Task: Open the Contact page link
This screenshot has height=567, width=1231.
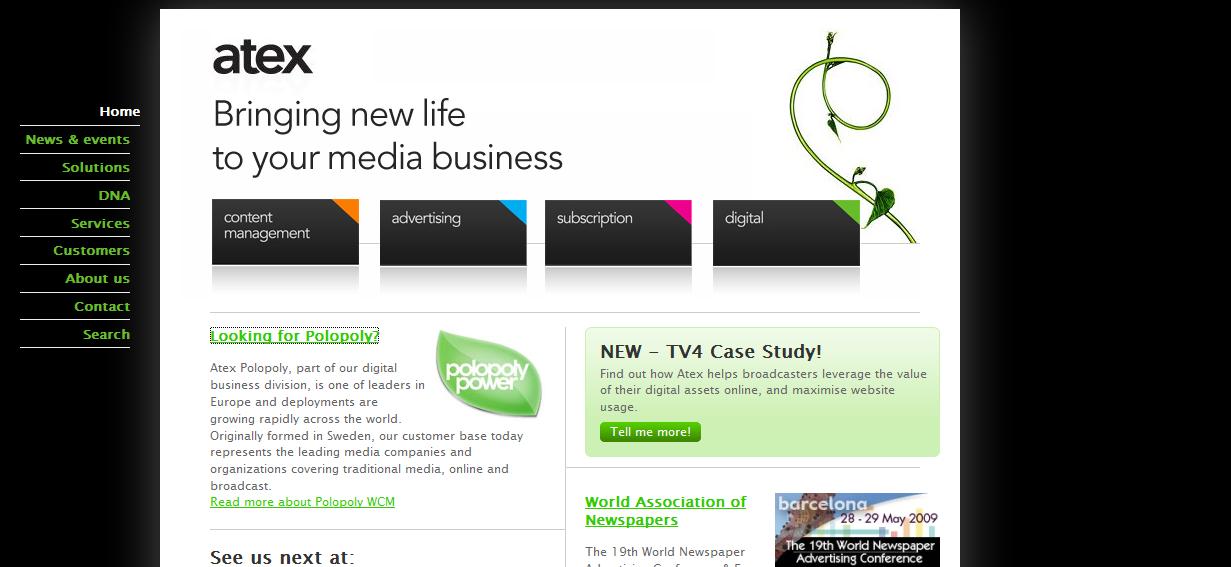Action: (102, 306)
